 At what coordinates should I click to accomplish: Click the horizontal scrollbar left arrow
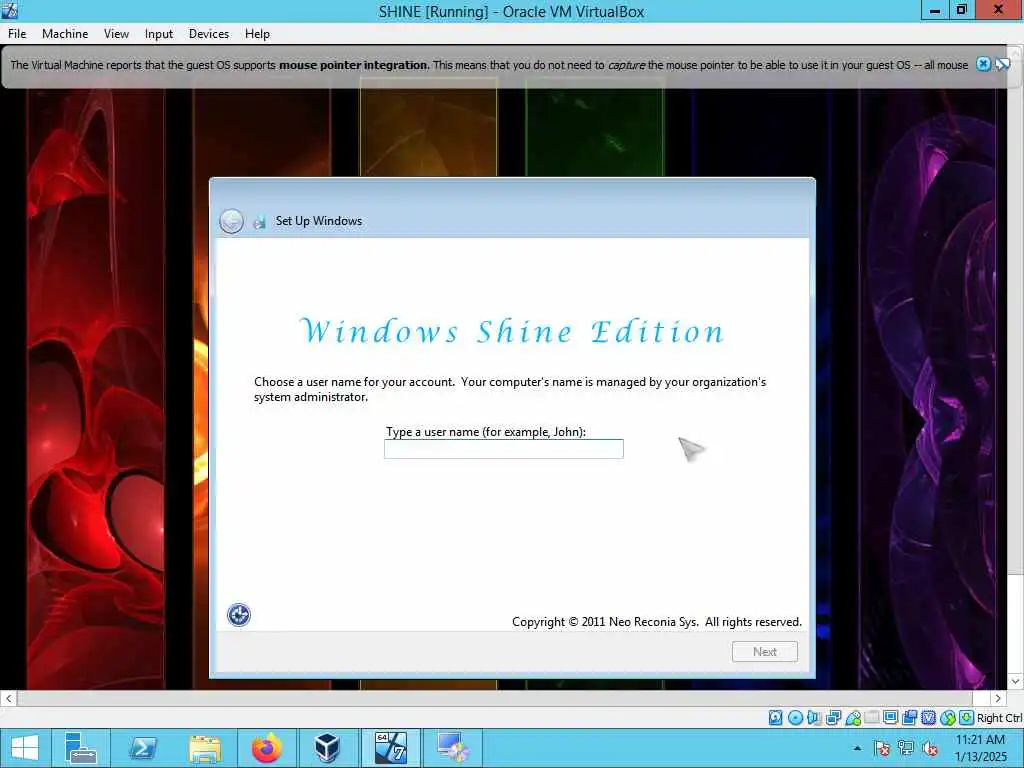pyautogui.click(x=8, y=698)
